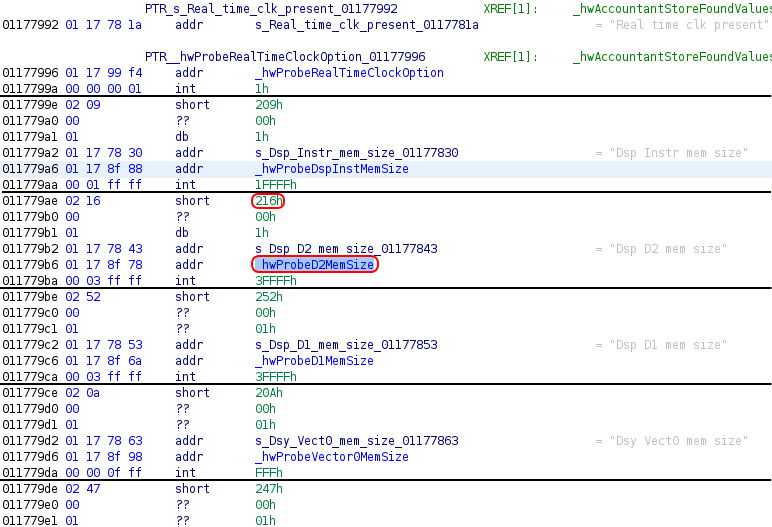Select the 20Ah short value
Screen dimensions: 772x527
pyautogui.click(x=269, y=393)
